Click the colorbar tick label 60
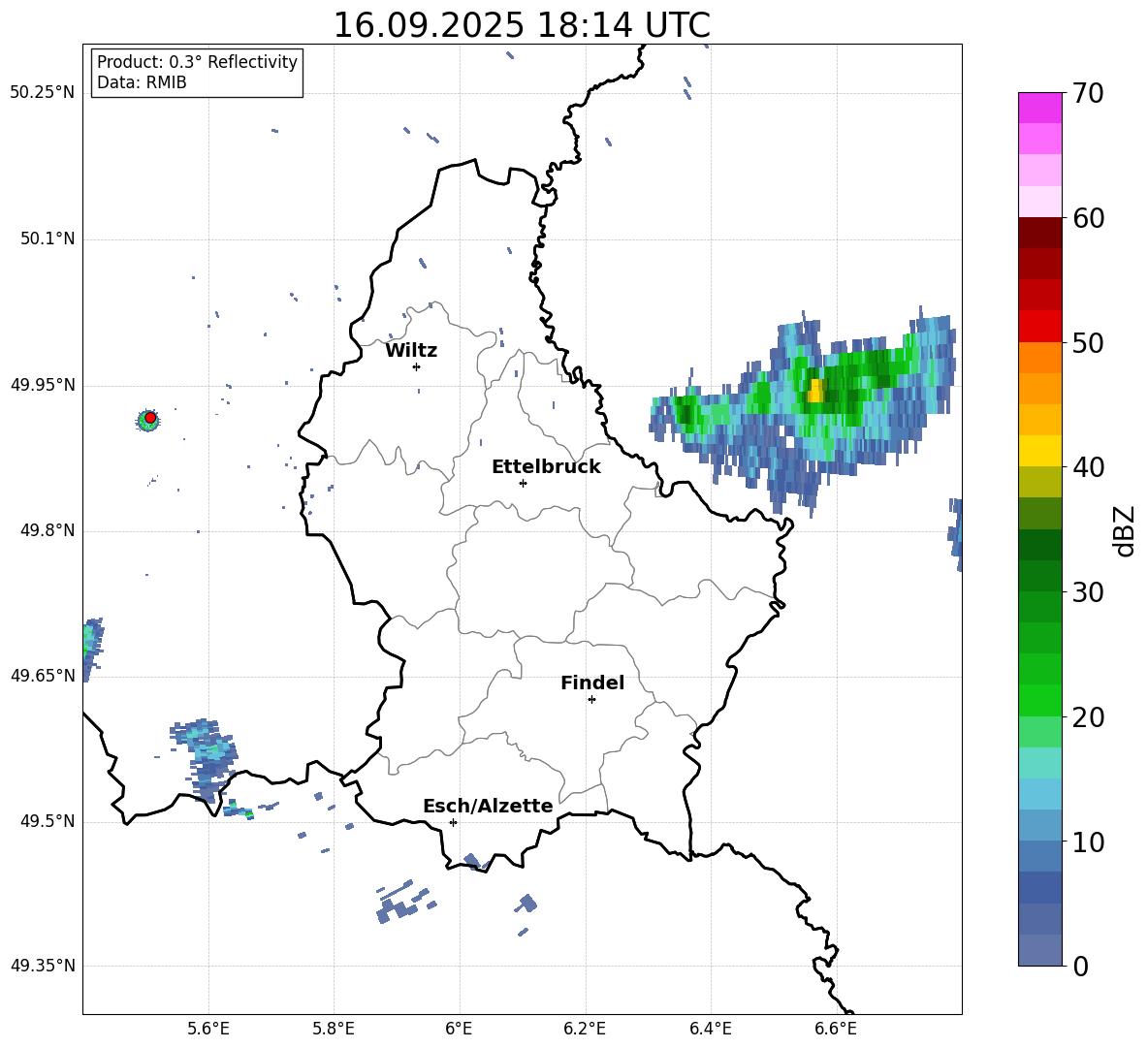Image resolution: width=1148 pixels, height=1048 pixels. click(1088, 218)
